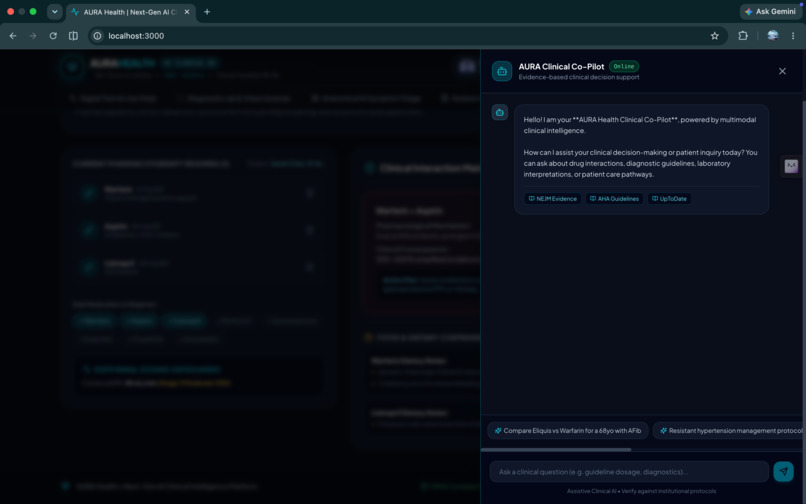Close the AURA Health browser tab
Screen dimensions: 806x504
(187, 12)
